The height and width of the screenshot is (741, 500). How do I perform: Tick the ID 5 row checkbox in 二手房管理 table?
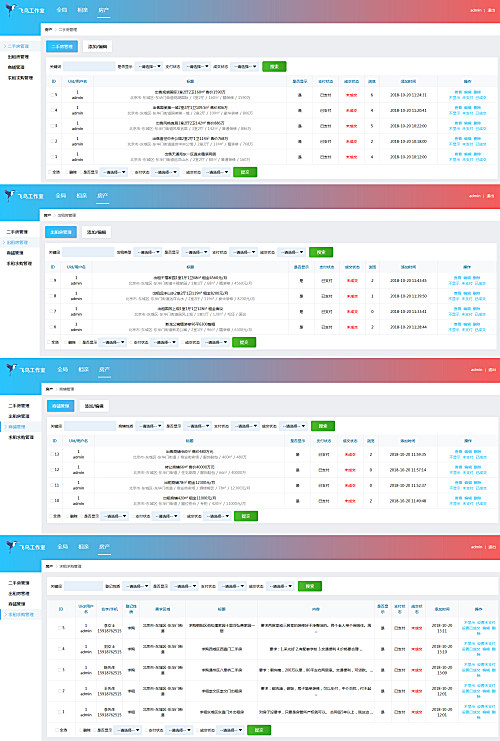[x=52, y=95]
